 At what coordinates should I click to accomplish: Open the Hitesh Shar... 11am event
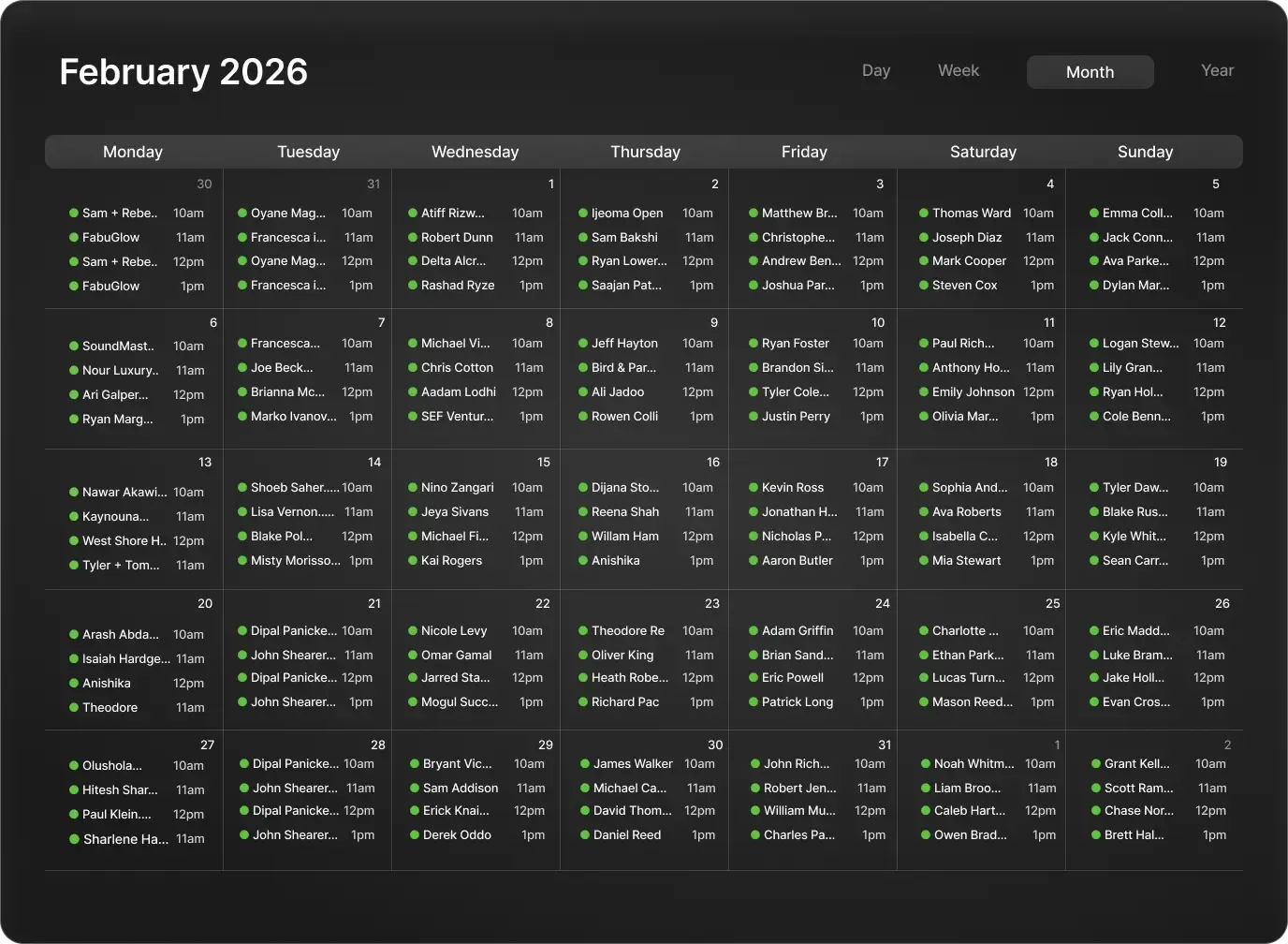click(136, 790)
